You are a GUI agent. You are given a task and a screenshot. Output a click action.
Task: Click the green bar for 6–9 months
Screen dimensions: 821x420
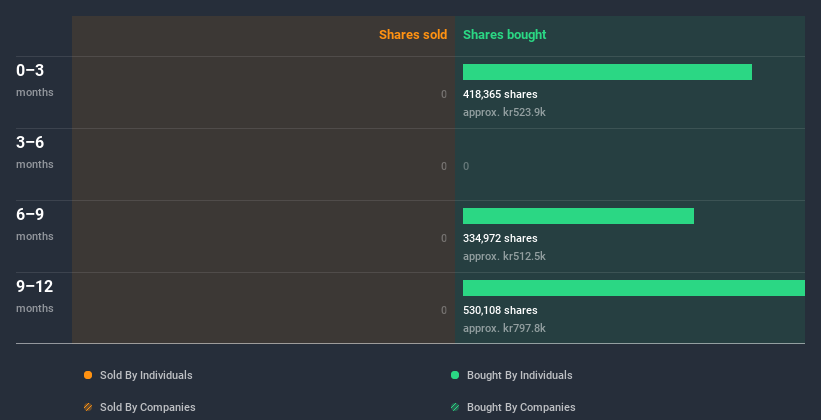click(578, 216)
